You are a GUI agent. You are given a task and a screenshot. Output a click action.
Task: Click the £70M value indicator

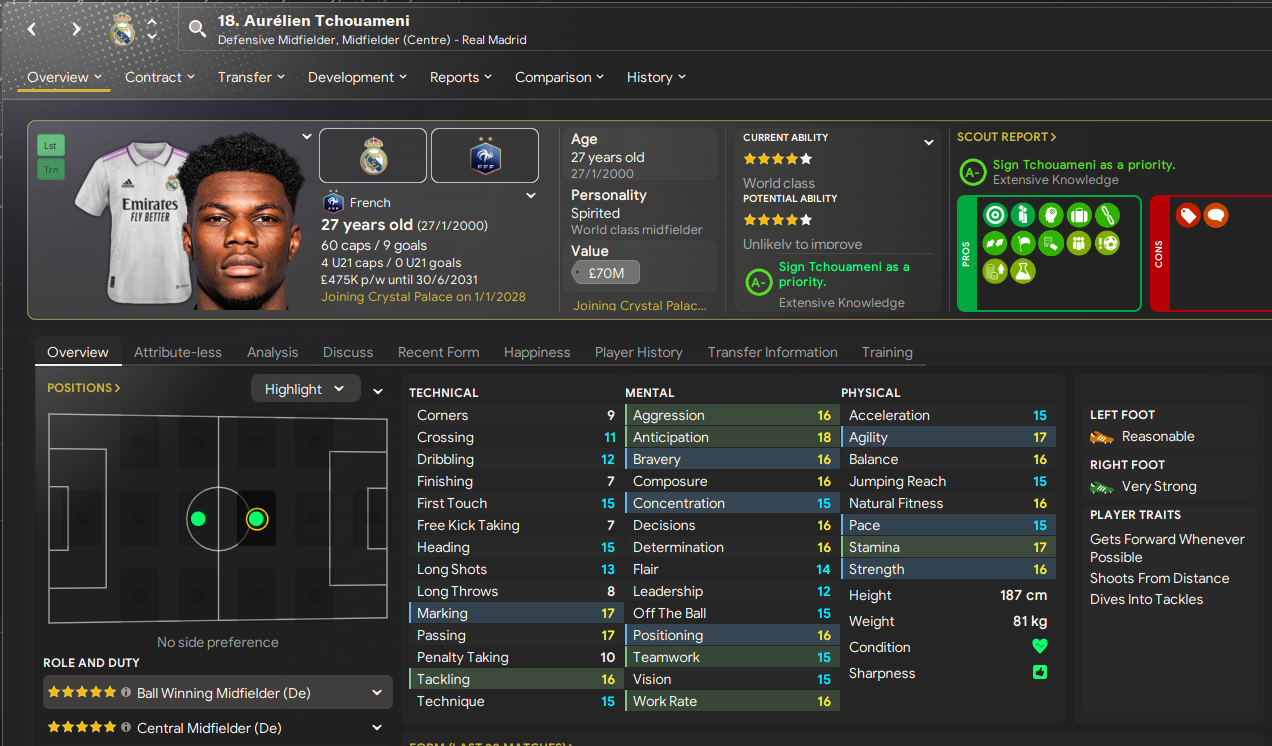[605, 272]
